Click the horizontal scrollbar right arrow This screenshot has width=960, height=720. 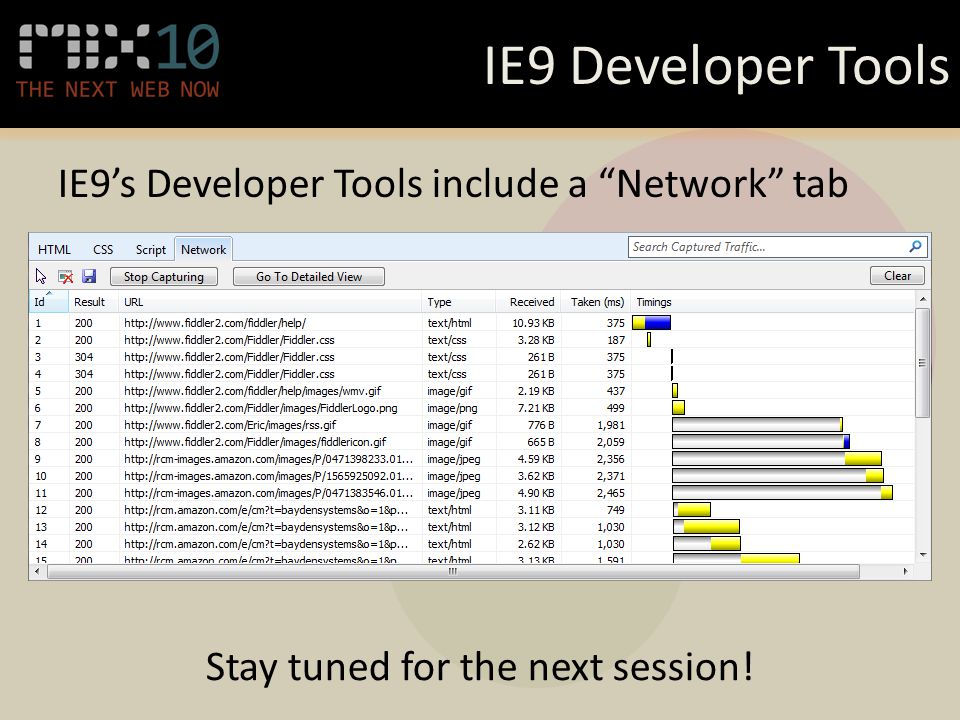[x=906, y=571]
